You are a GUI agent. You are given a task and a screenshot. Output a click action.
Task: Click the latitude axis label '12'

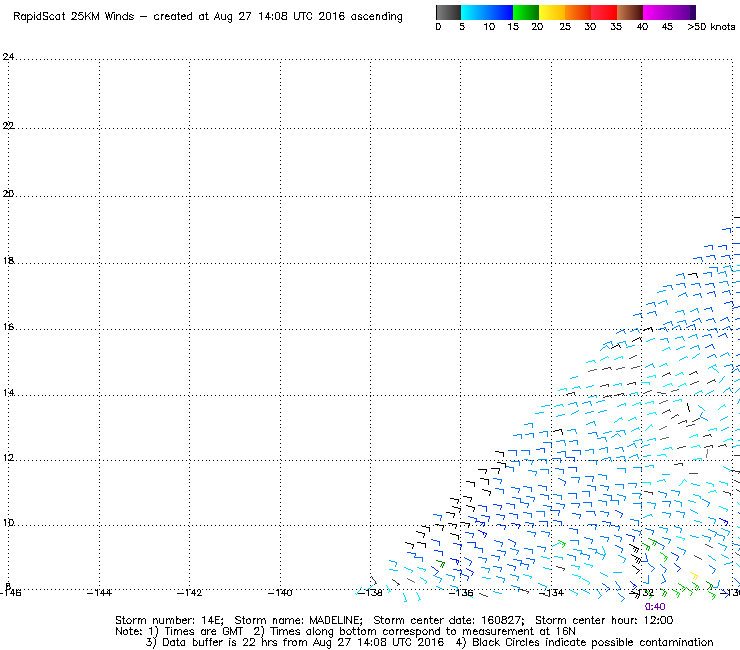pos(8,458)
